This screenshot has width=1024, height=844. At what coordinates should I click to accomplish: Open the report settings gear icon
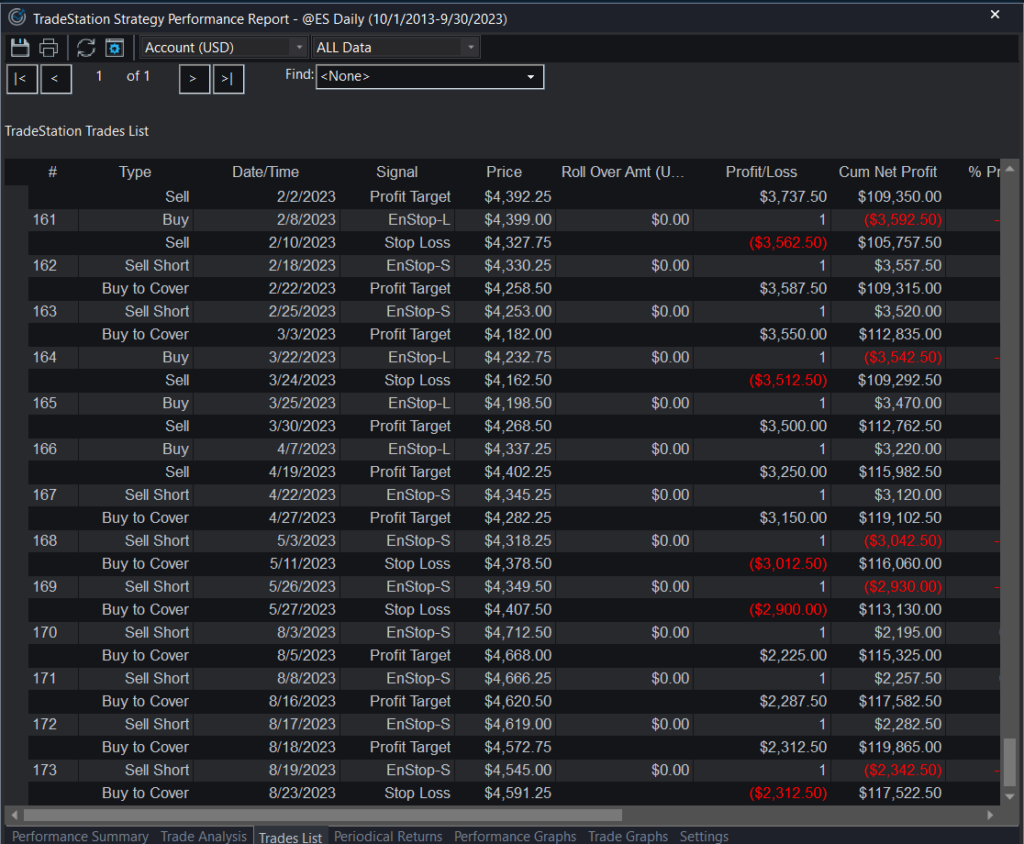114,48
